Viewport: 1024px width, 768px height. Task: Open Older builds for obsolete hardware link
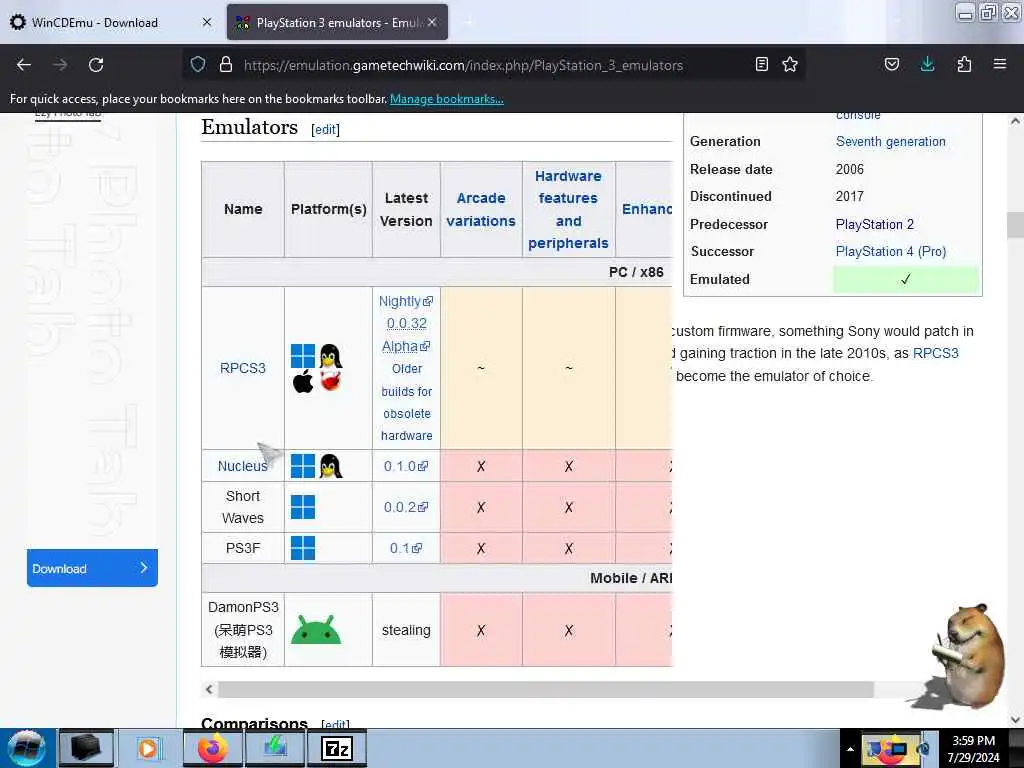(x=406, y=402)
